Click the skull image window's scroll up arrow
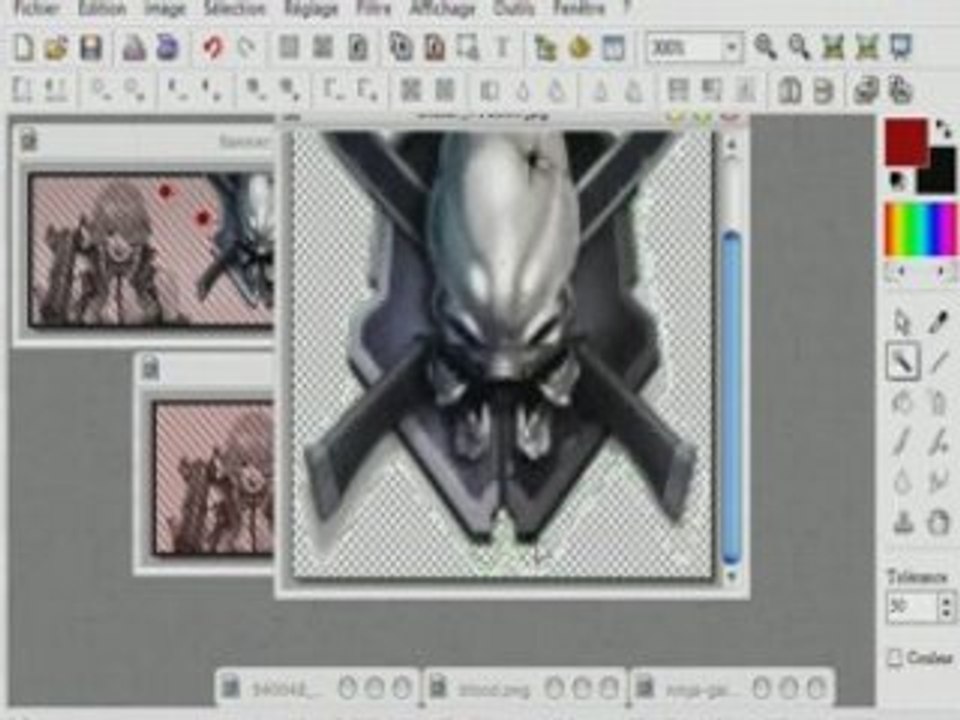Image resolution: width=960 pixels, height=720 pixels. 731,144
